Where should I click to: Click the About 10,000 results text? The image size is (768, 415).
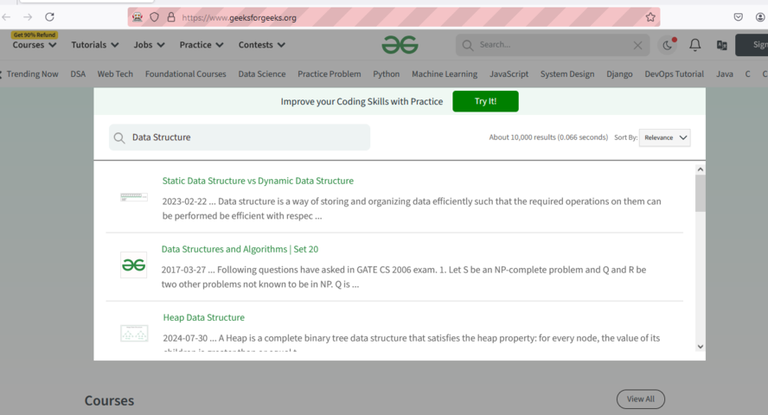549,138
